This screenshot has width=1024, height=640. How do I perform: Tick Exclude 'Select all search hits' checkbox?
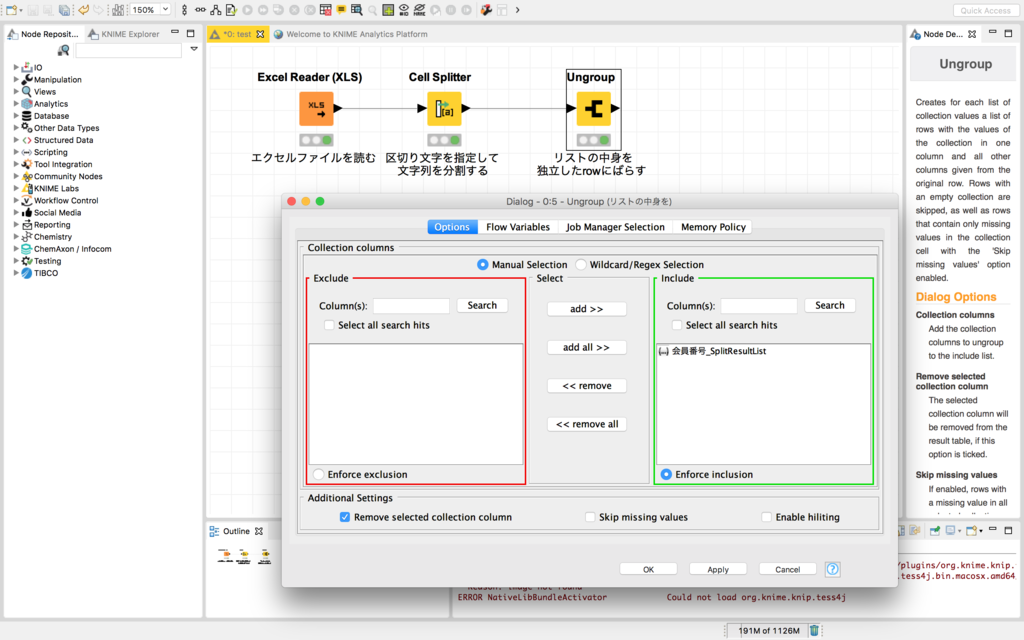coord(329,325)
